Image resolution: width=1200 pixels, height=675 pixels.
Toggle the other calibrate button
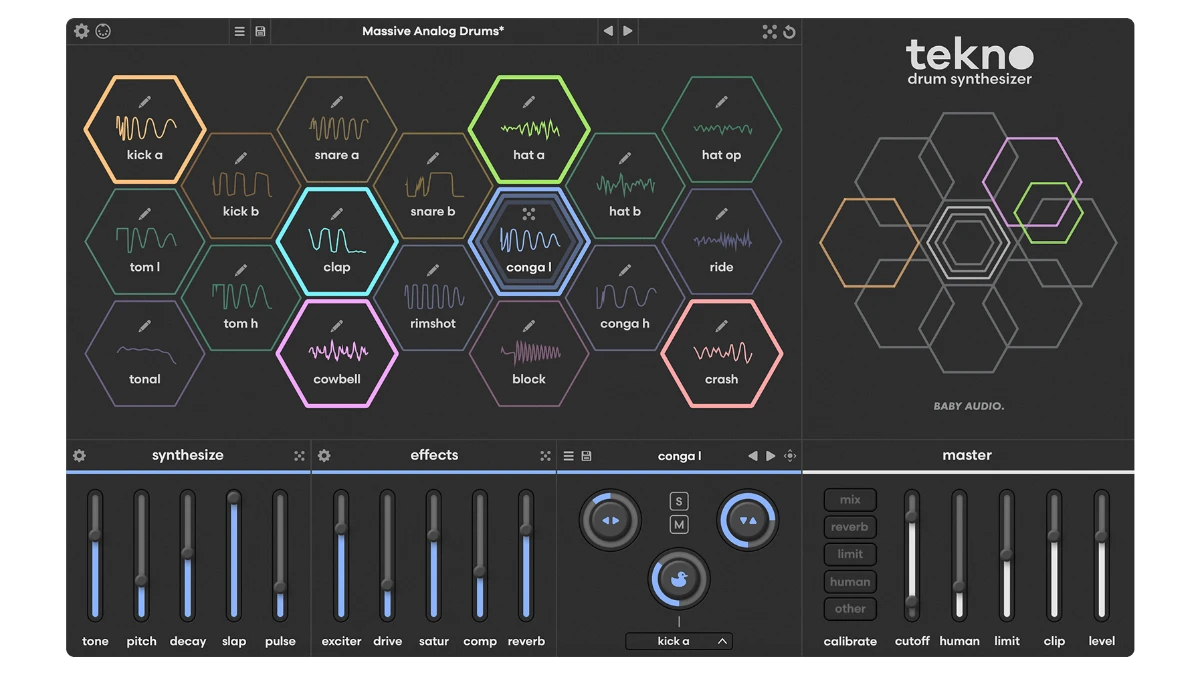850,608
